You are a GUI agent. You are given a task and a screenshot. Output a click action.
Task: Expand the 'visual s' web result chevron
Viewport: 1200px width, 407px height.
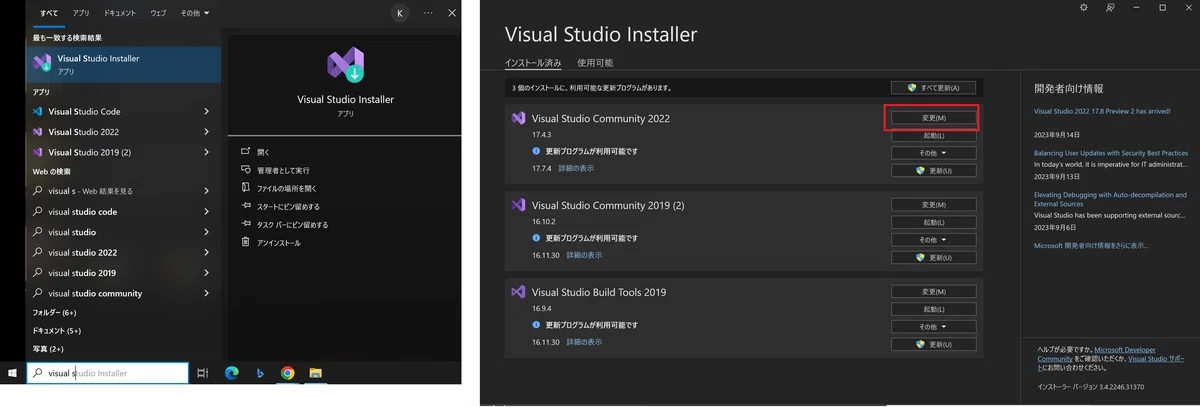click(206, 191)
